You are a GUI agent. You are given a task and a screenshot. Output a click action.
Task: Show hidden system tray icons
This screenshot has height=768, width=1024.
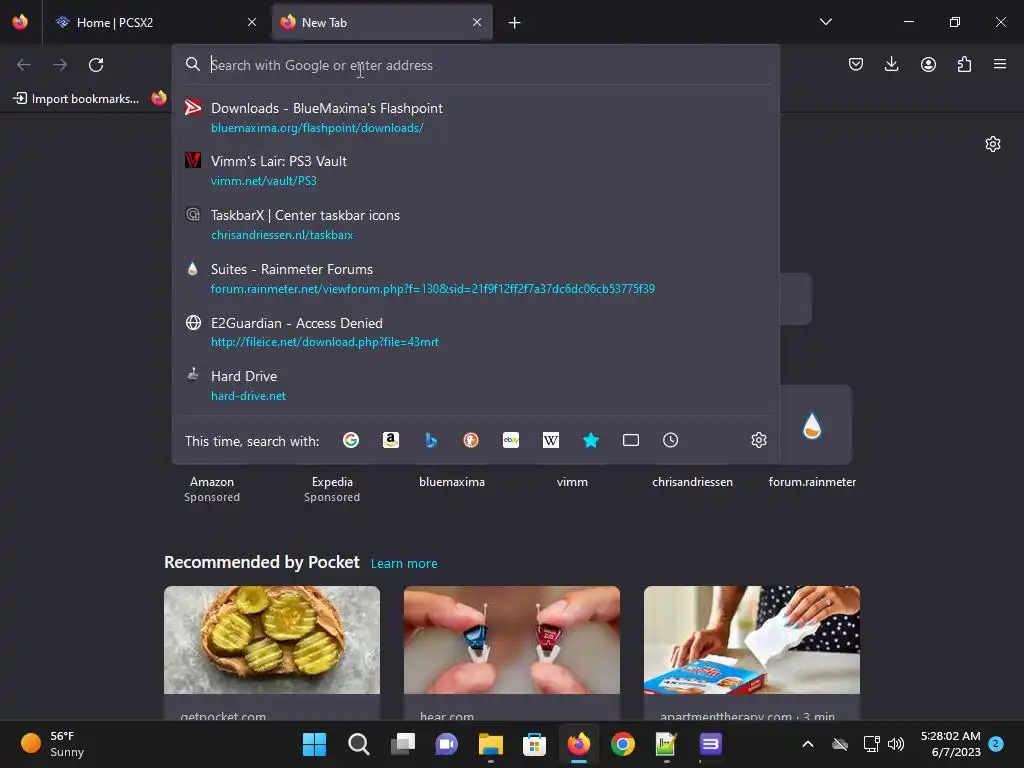(x=808, y=744)
